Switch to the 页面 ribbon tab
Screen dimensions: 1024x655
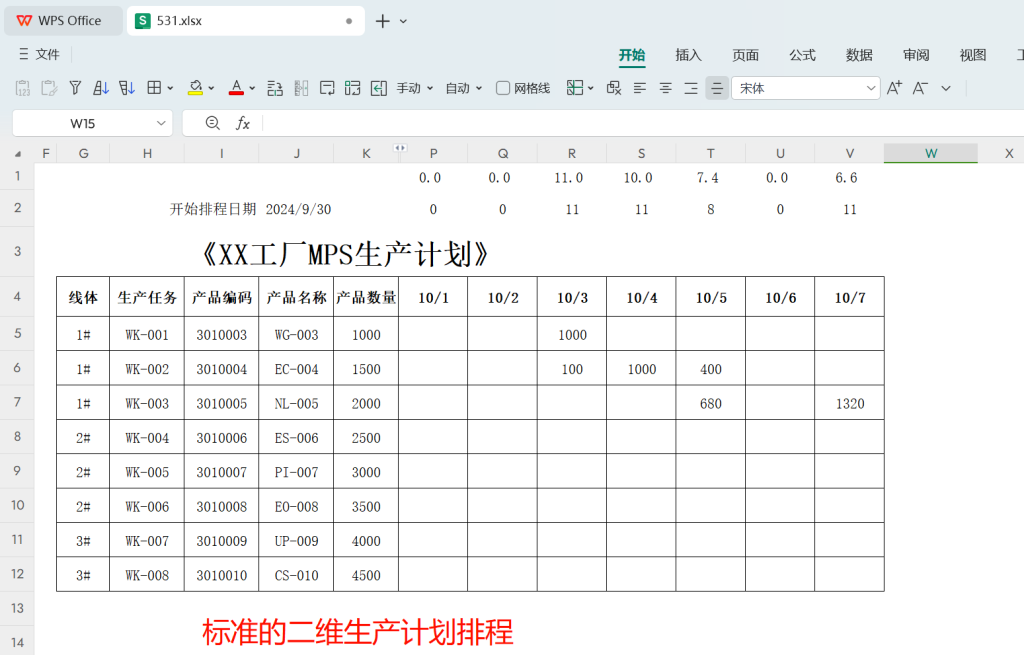(745, 55)
